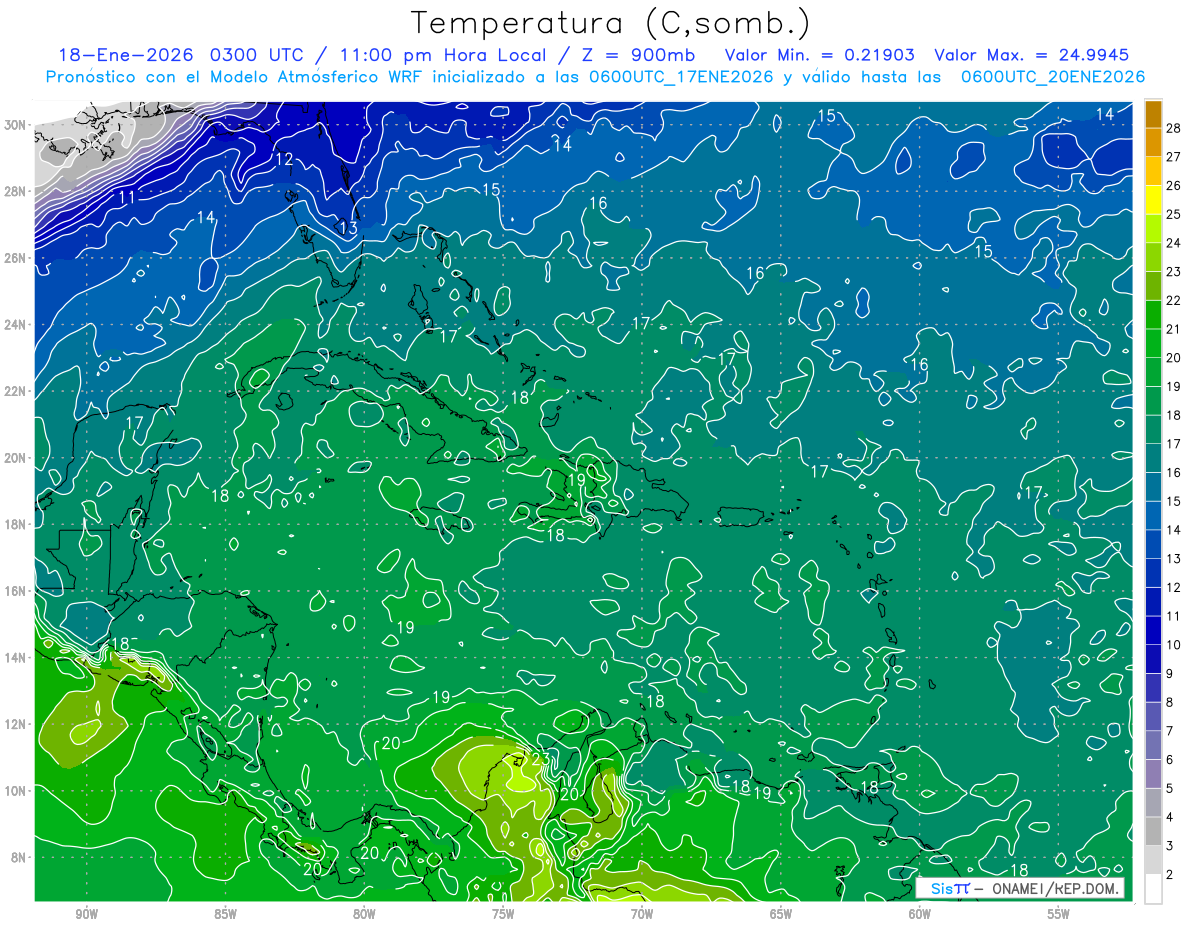The height and width of the screenshot is (927, 1200).
Task: Click the initialization time "0600UTC_17ENE2026"
Action: click(x=680, y=77)
